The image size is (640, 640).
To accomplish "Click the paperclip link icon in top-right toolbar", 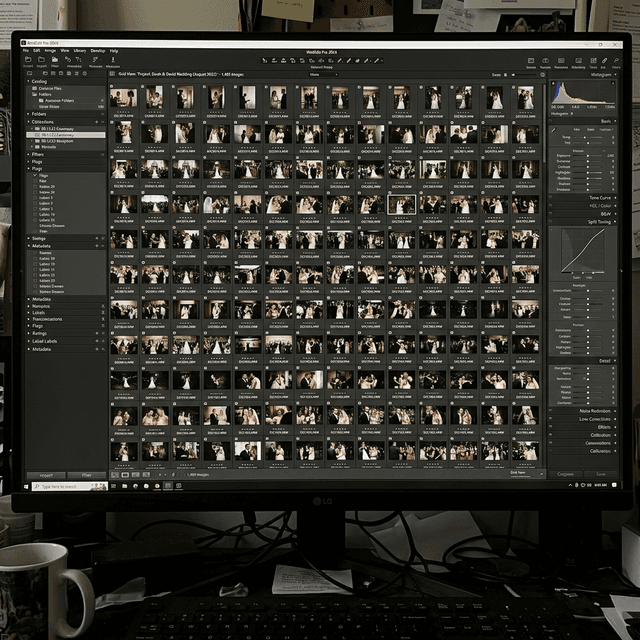I will click(604, 60).
